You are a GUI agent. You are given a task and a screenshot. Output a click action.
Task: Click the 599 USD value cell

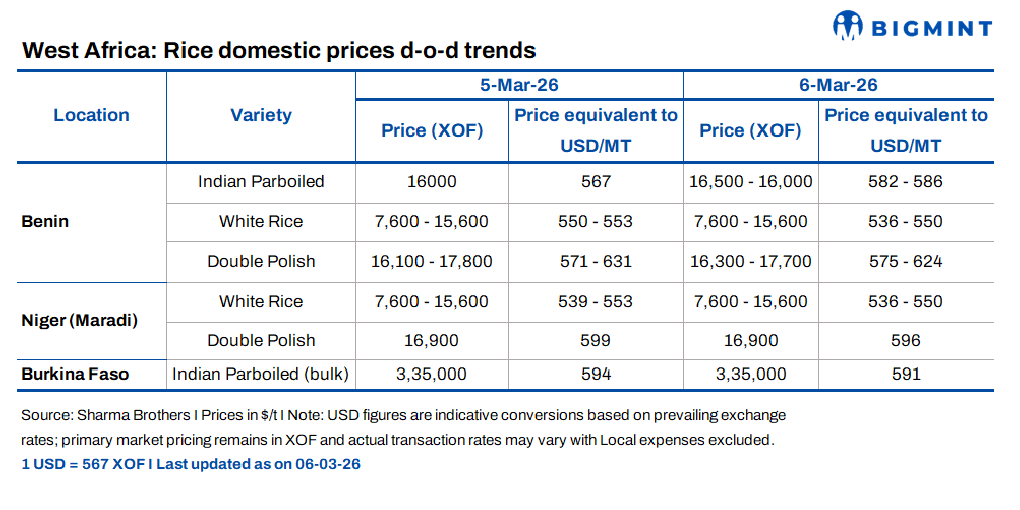(595, 340)
